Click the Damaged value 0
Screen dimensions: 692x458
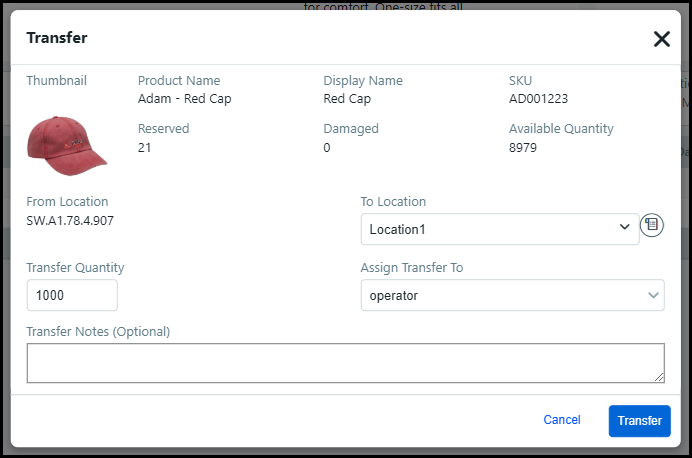pyautogui.click(x=327, y=147)
